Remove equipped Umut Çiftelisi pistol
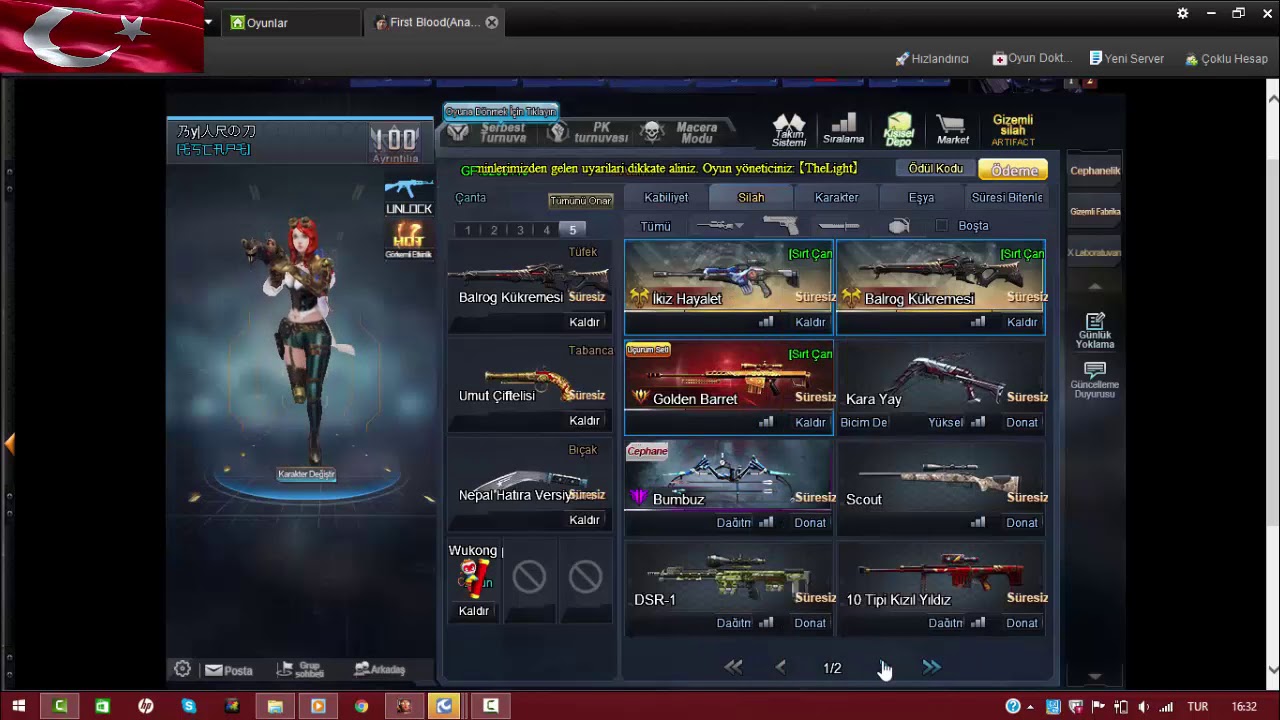Viewport: 1280px width, 720px height. point(585,421)
